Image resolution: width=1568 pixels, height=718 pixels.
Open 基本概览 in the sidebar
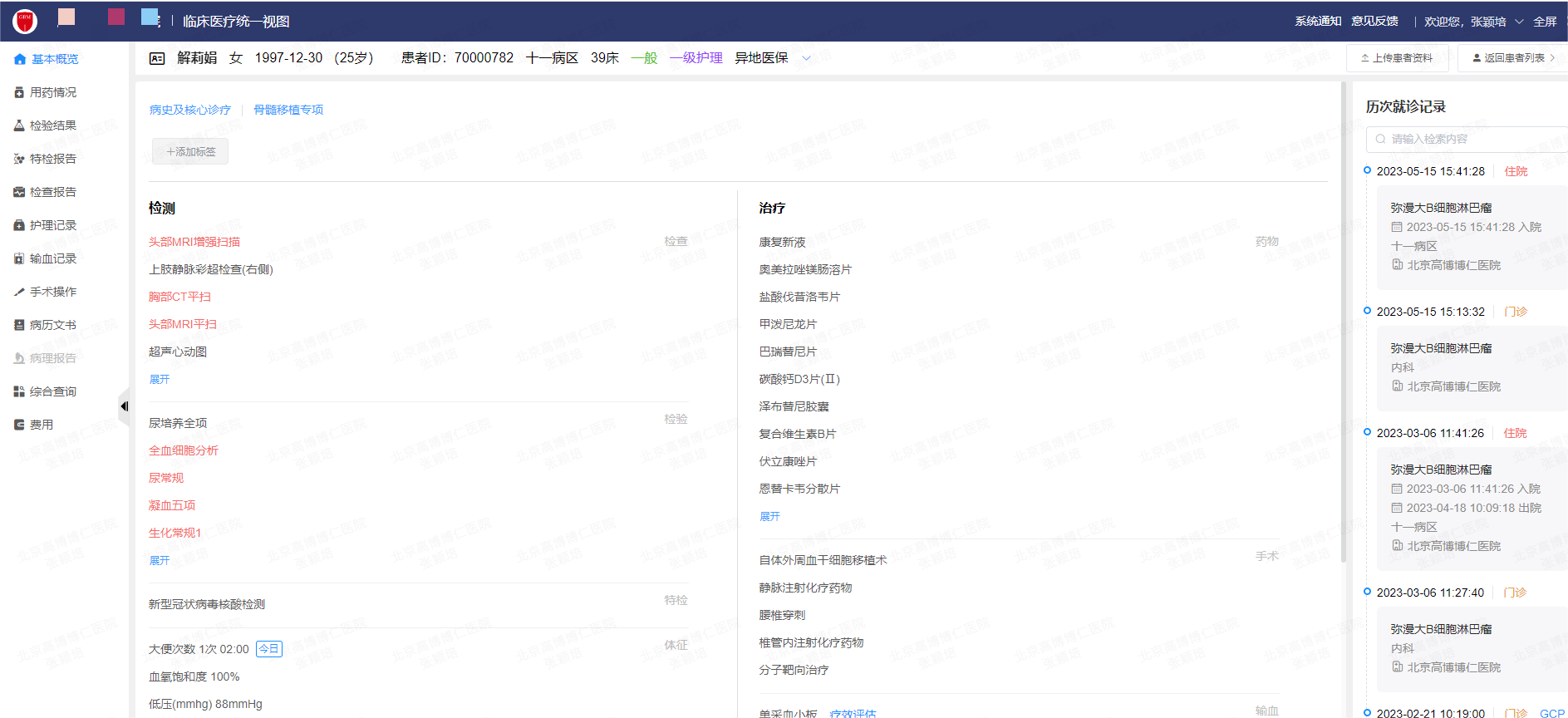tap(55, 59)
